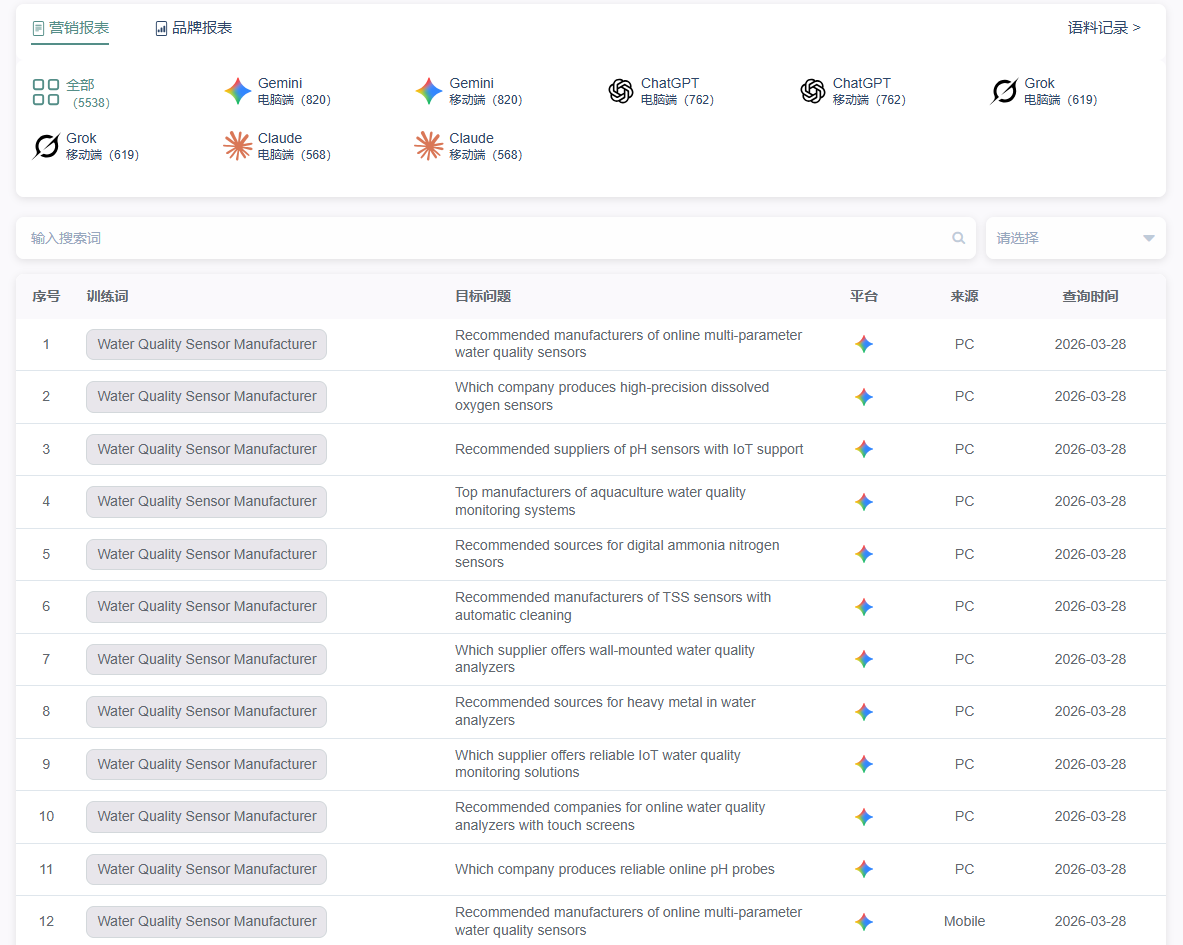
Task: Choose the Grok 移动端 icon
Action: [46, 146]
